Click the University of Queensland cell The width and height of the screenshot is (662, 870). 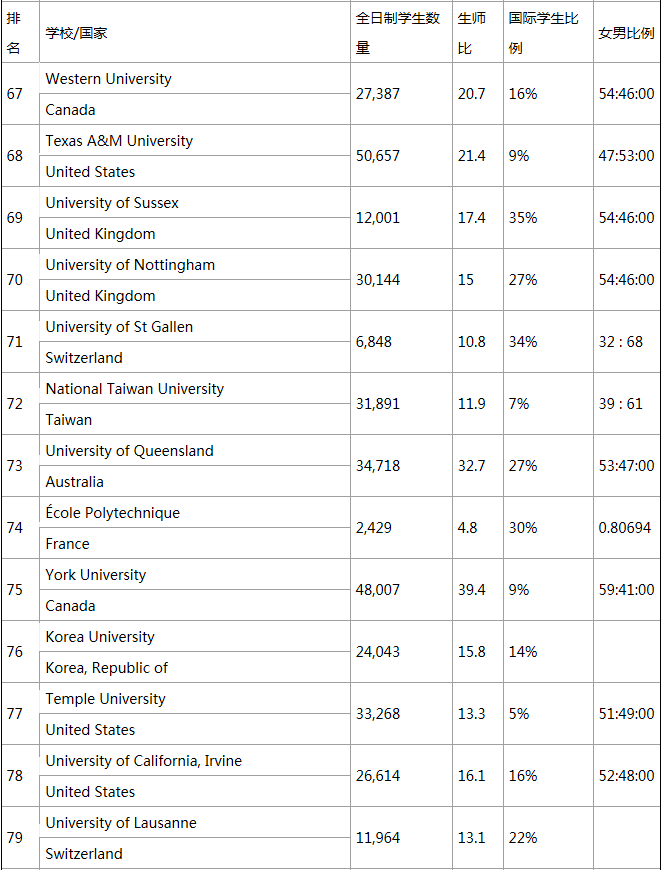coord(129,451)
